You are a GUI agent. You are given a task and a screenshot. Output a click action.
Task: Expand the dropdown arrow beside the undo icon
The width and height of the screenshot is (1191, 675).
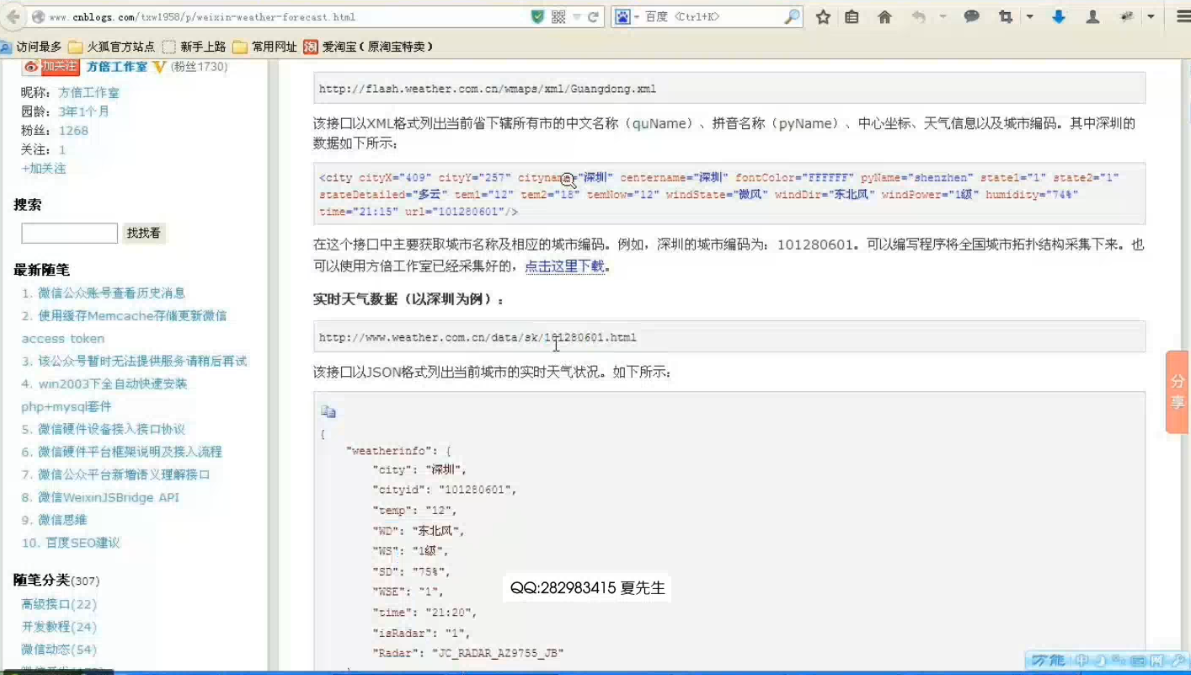pyautogui.click(x=942, y=17)
